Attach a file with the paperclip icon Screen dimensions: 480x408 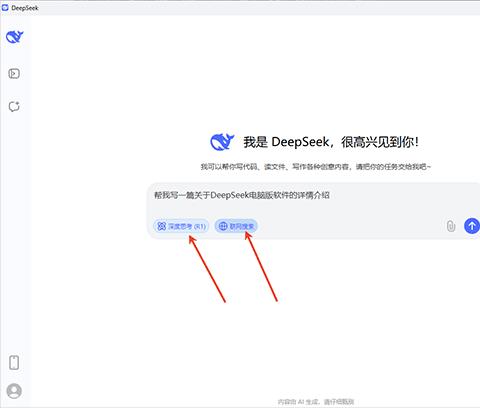[x=451, y=226]
